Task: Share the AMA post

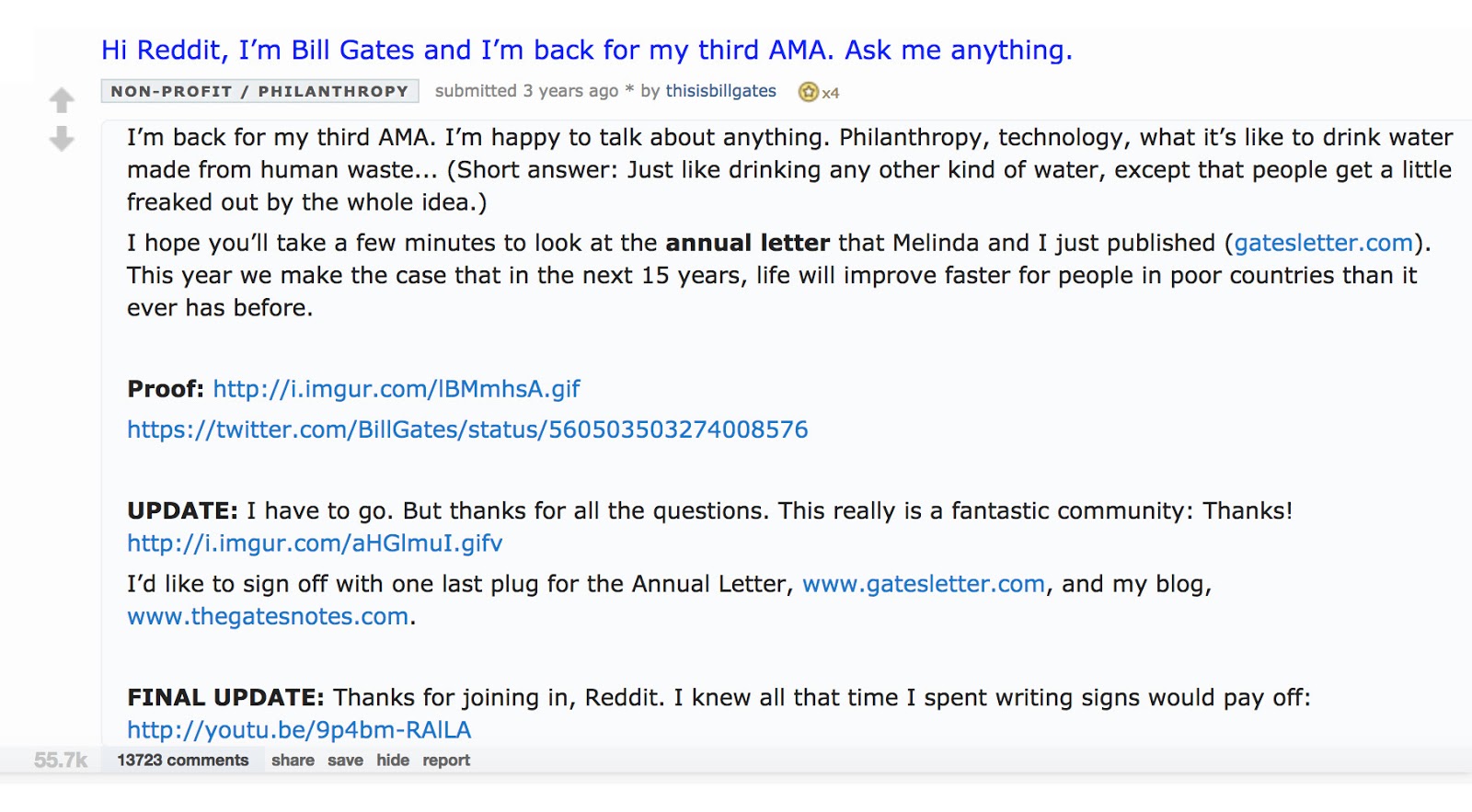Action: tap(293, 761)
